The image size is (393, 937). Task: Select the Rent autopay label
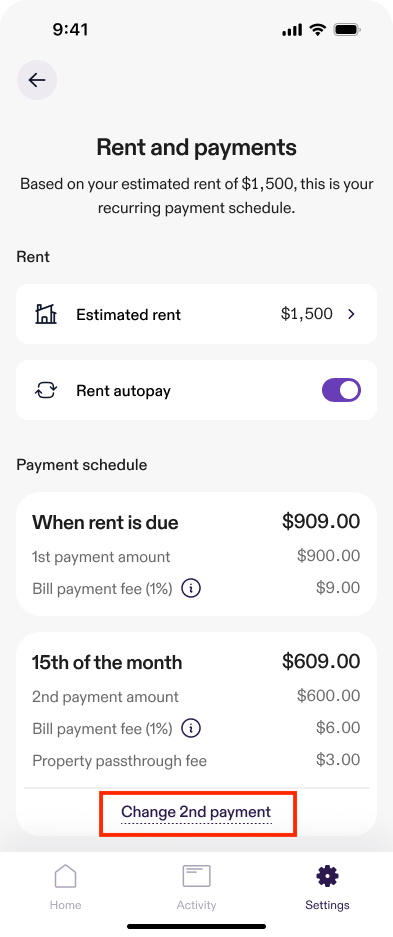click(x=124, y=391)
